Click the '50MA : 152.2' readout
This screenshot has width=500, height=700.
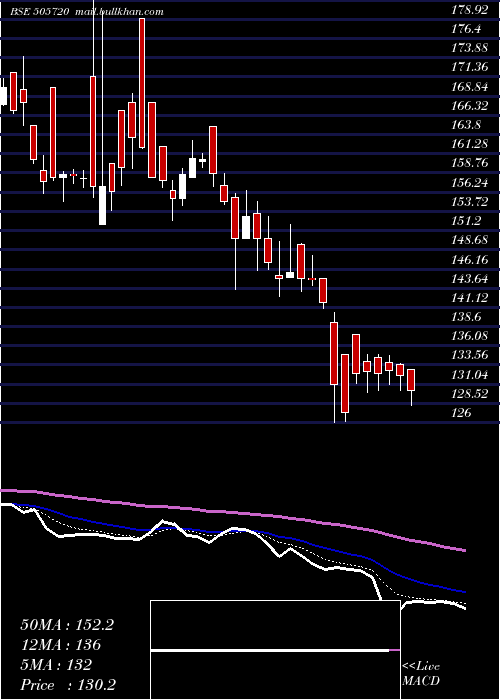point(67,625)
